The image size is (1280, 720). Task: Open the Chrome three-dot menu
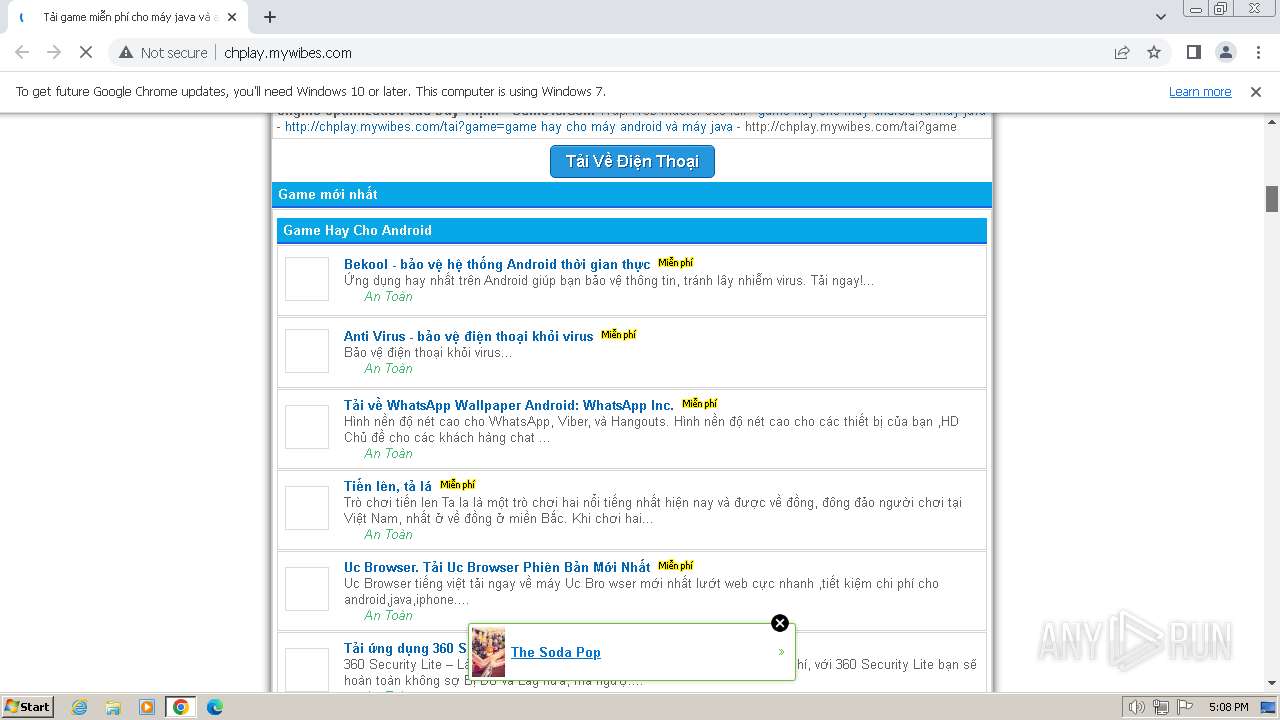1258,53
